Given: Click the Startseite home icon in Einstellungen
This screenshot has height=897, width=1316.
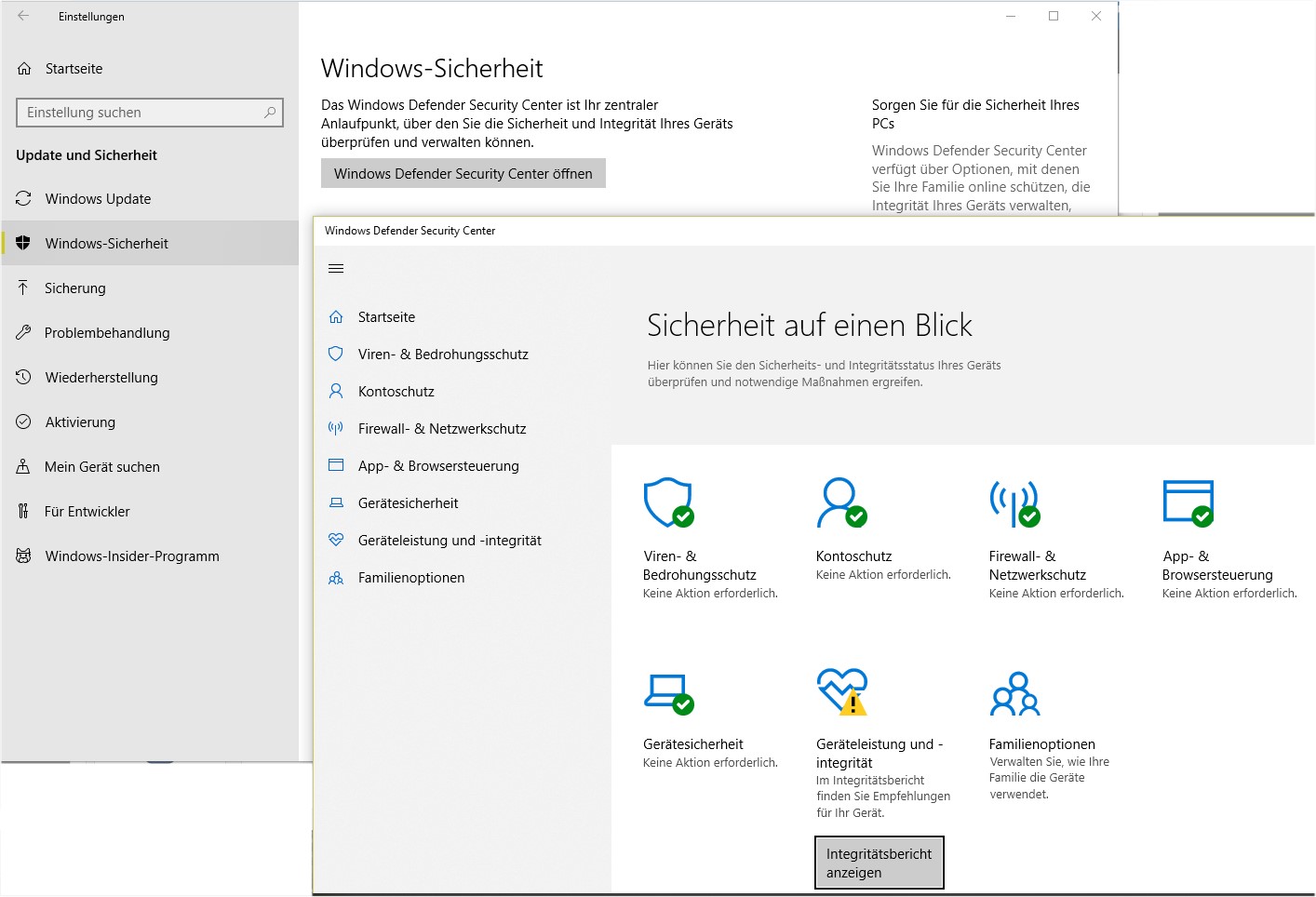Looking at the screenshot, I should (x=24, y=69).
